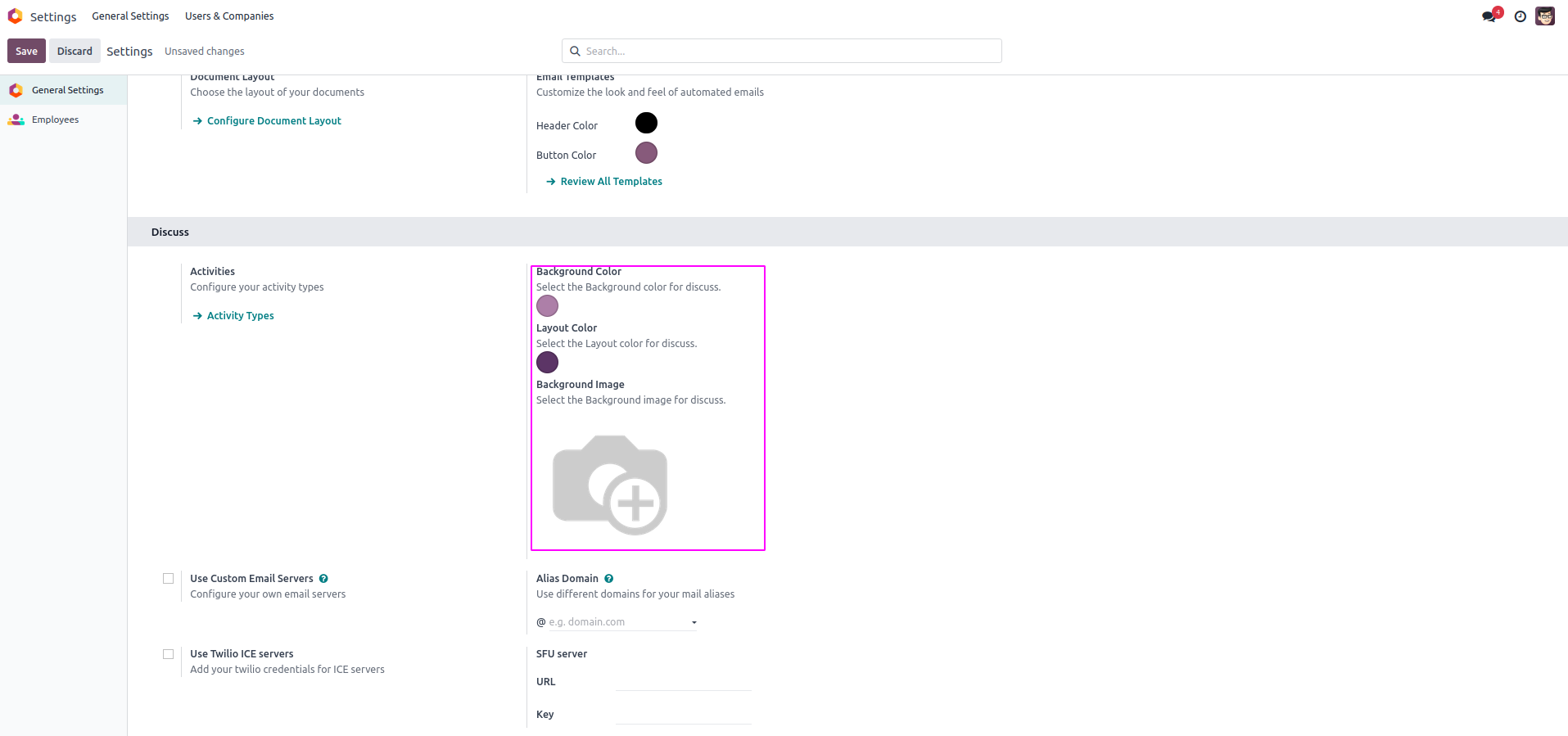Enable Use Custom Email Servers checkbox
The image size is (1568, 736).
(x=169, y=579)
